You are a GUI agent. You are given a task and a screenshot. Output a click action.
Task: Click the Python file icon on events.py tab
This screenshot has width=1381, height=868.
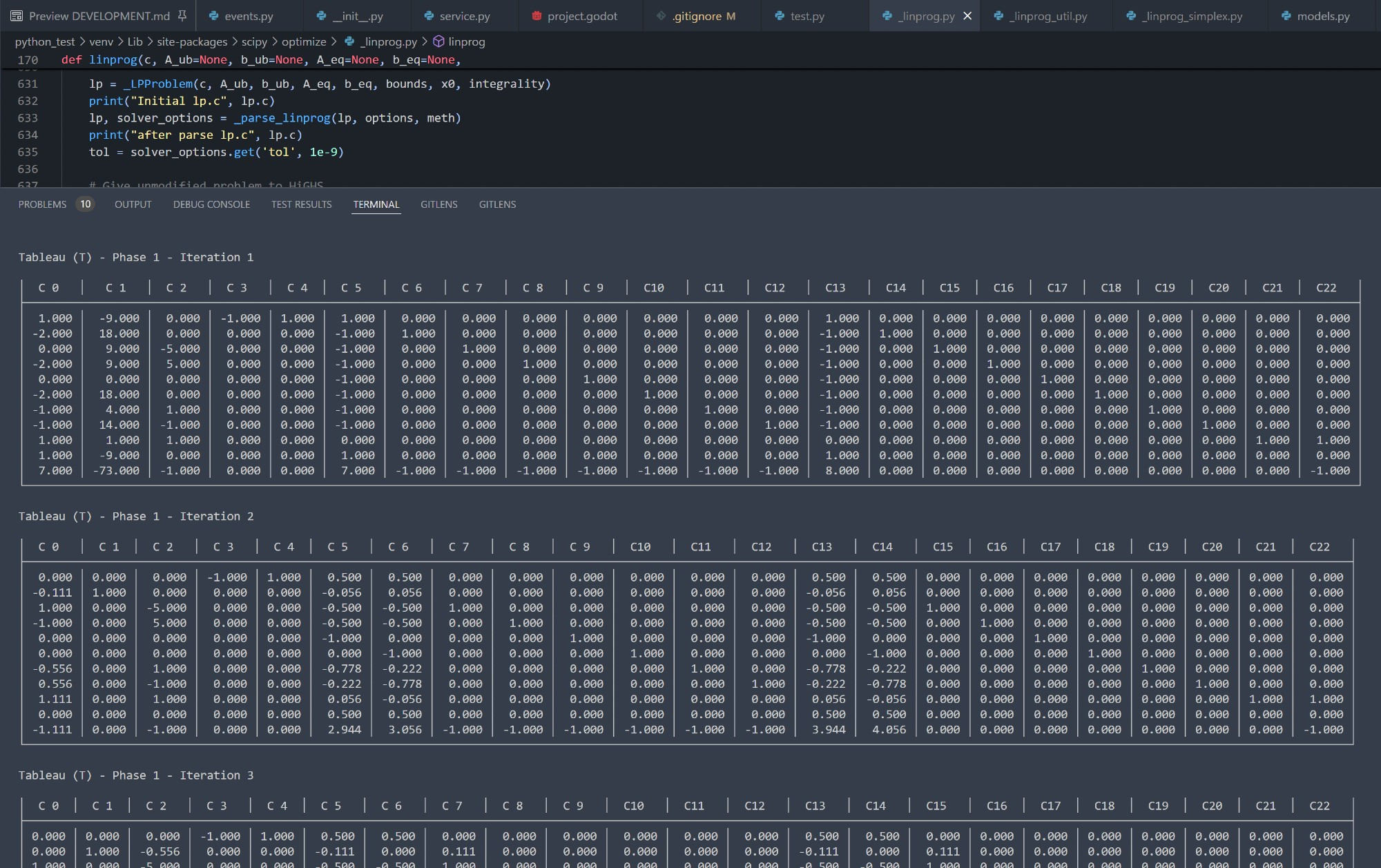click(x=213, y=16)
